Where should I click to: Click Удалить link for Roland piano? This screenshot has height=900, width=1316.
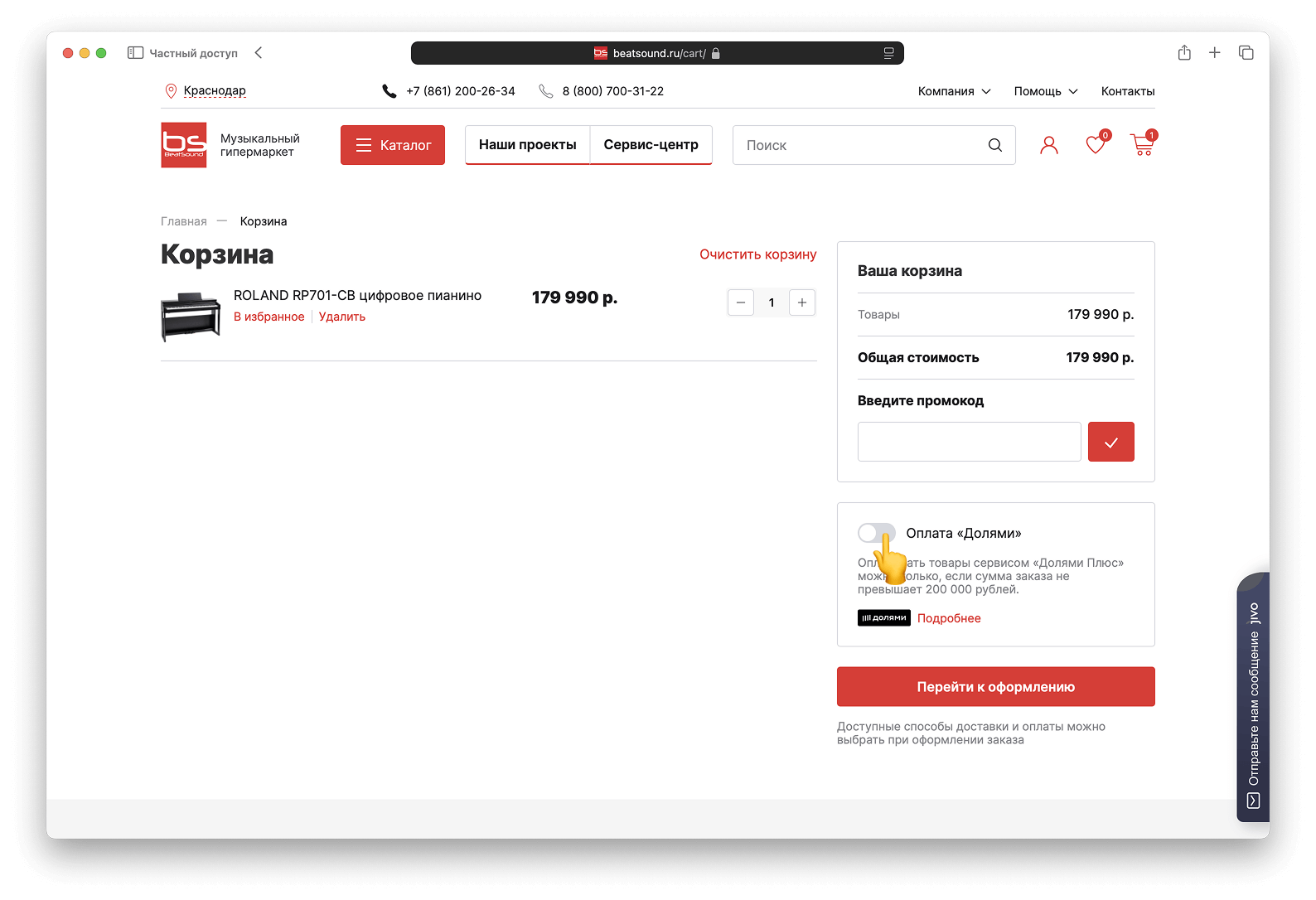coord(342,317)
